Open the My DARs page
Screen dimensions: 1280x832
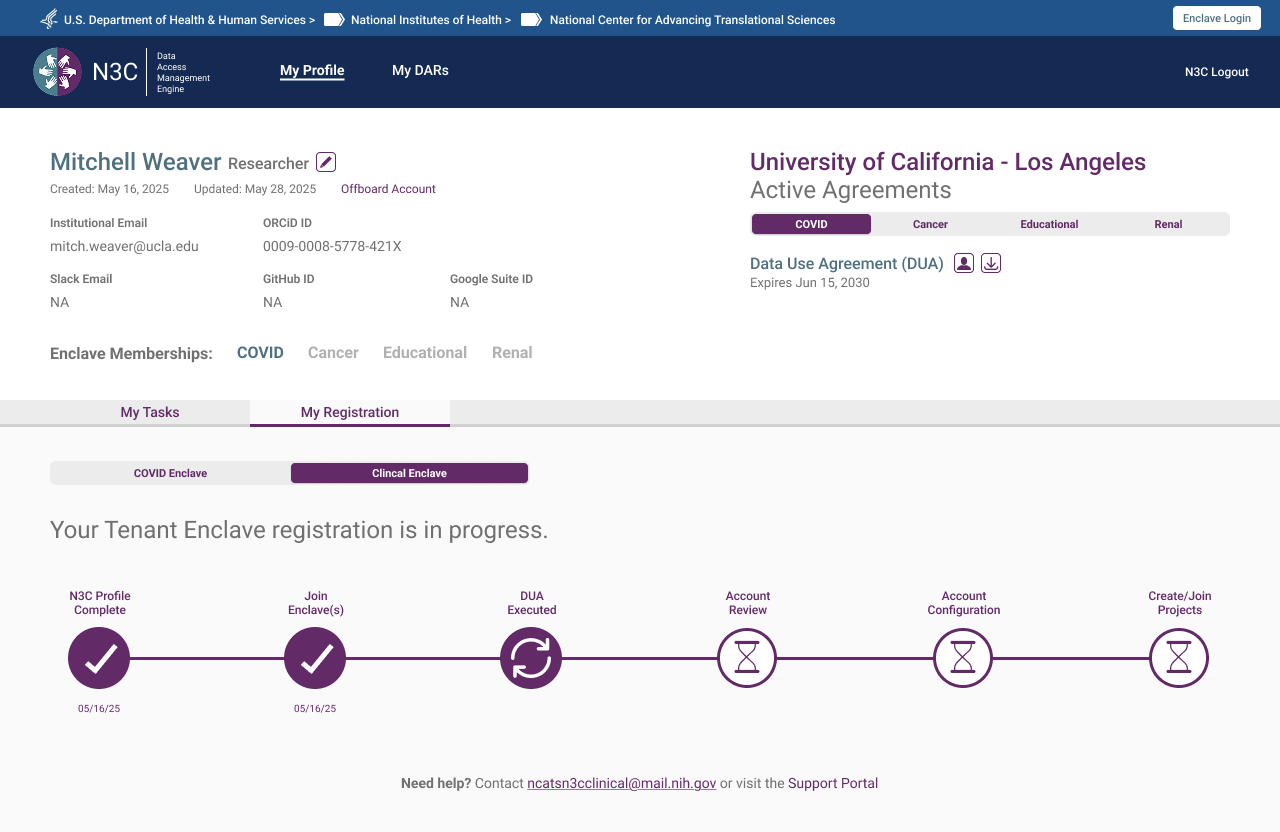(x=420, y=70)
